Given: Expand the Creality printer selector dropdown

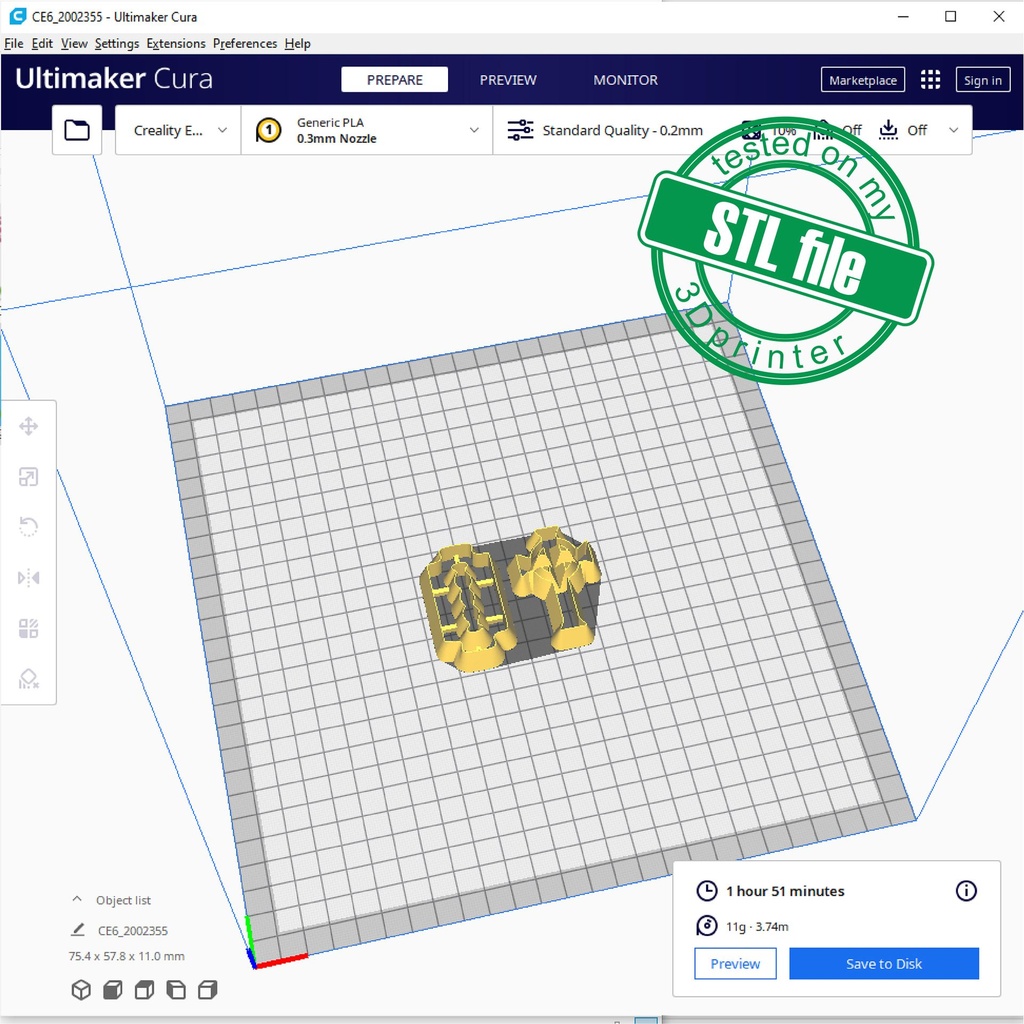Looking at the screenshot, I should [180, 130].
